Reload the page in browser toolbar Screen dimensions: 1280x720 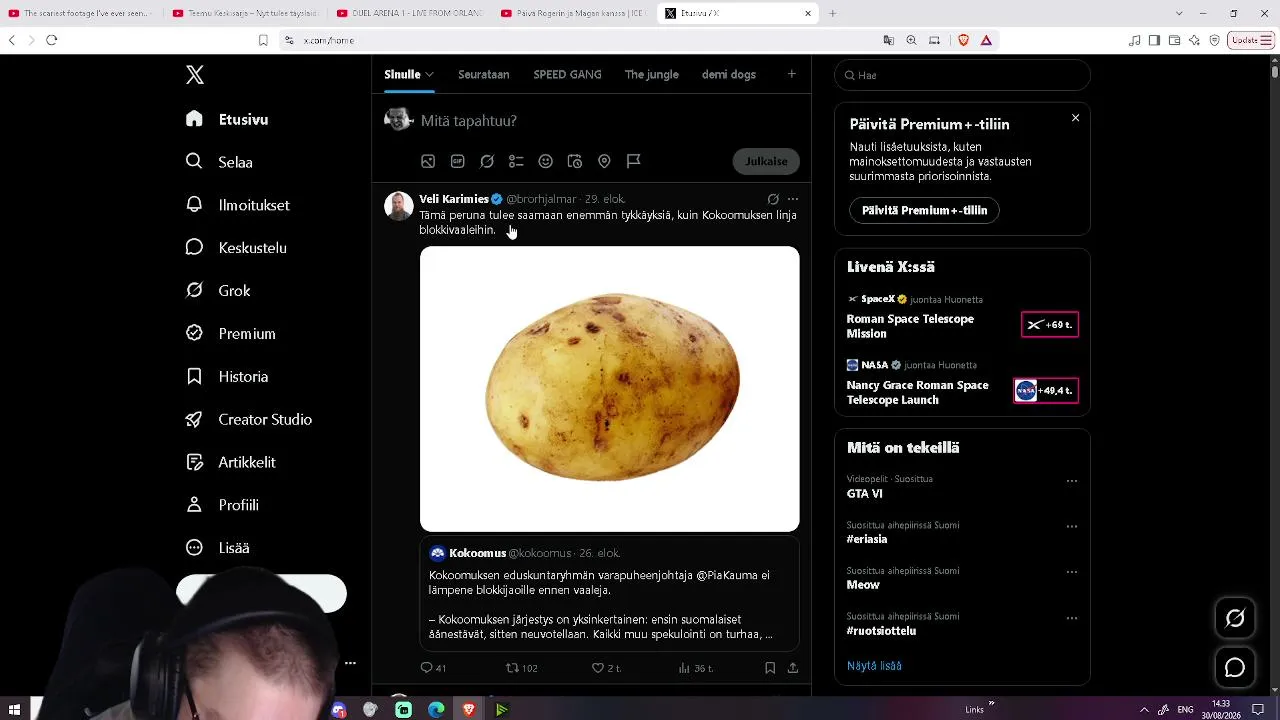[x=52, y=40]
